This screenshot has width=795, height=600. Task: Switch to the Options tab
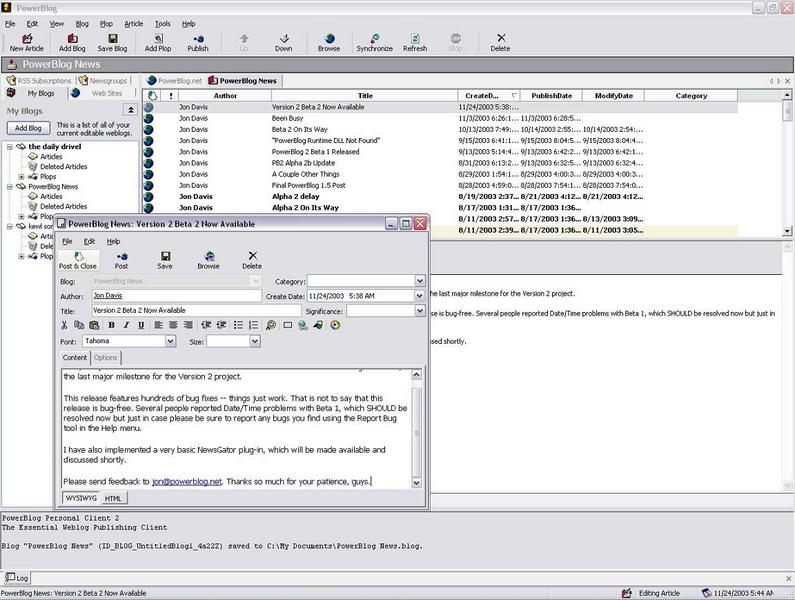point(105,358)
